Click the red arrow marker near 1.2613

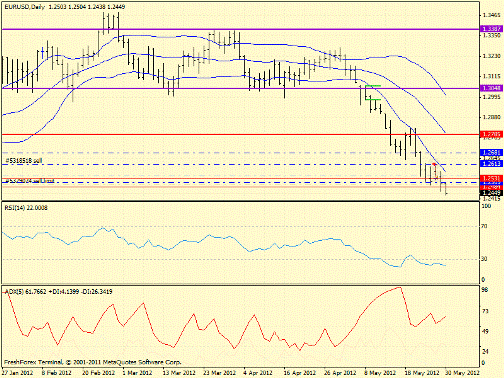[x=434, y=164]
